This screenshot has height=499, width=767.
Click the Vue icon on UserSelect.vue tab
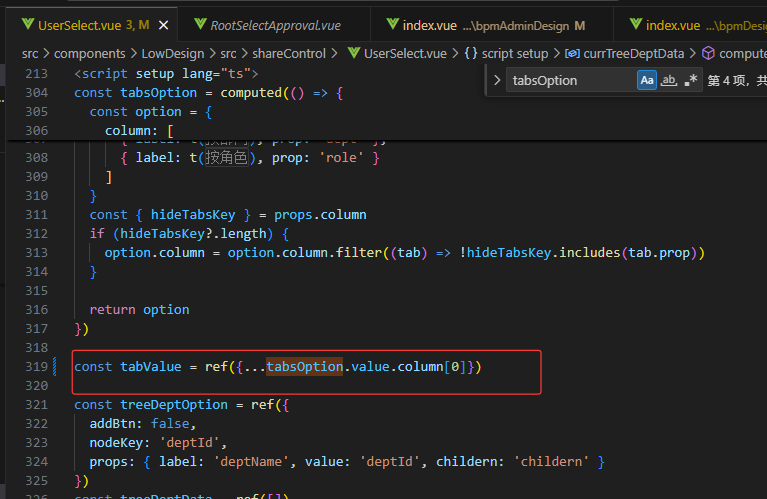[x=26, y=24]
